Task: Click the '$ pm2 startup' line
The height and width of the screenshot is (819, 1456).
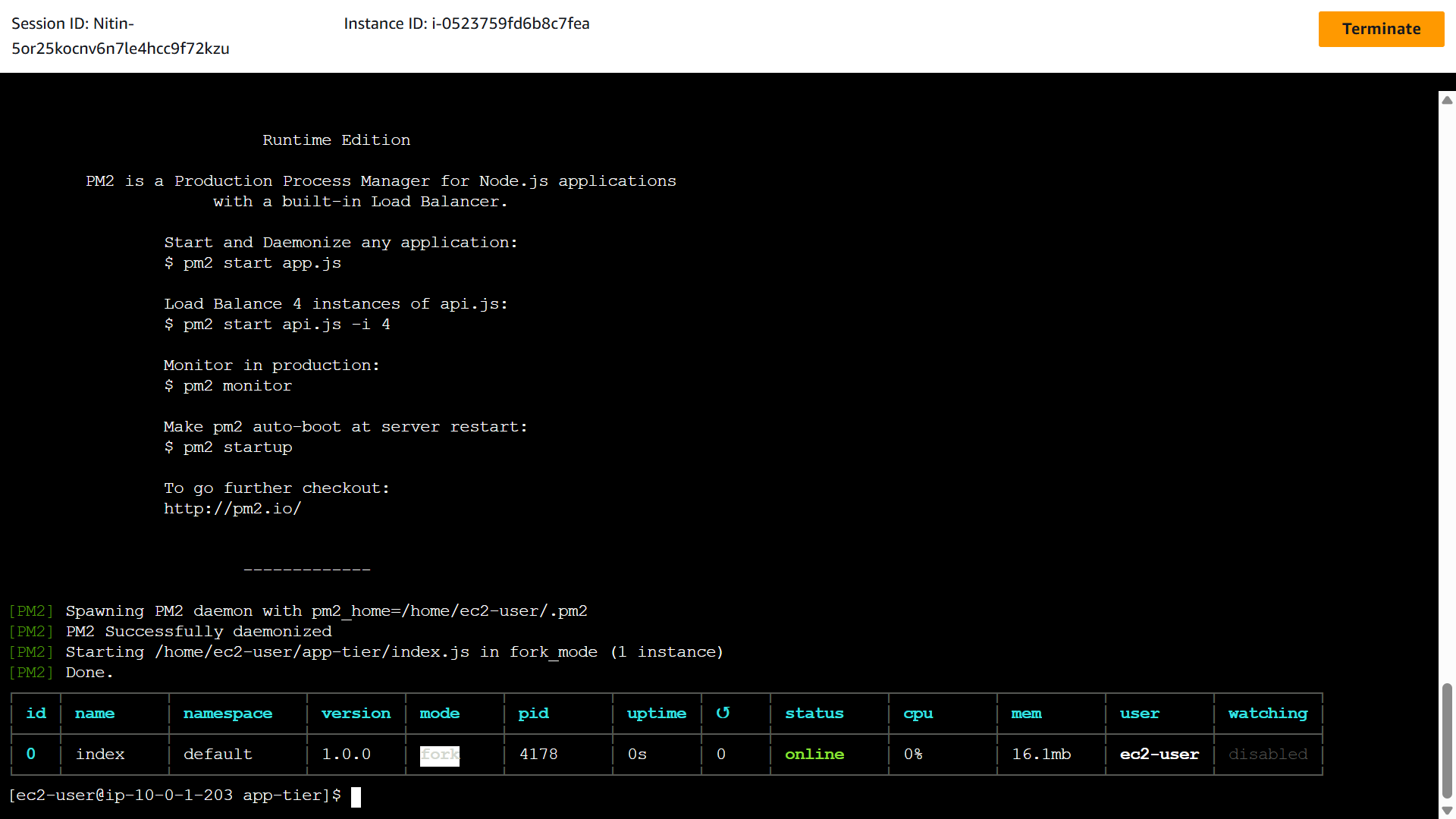Action: (228, 447)
